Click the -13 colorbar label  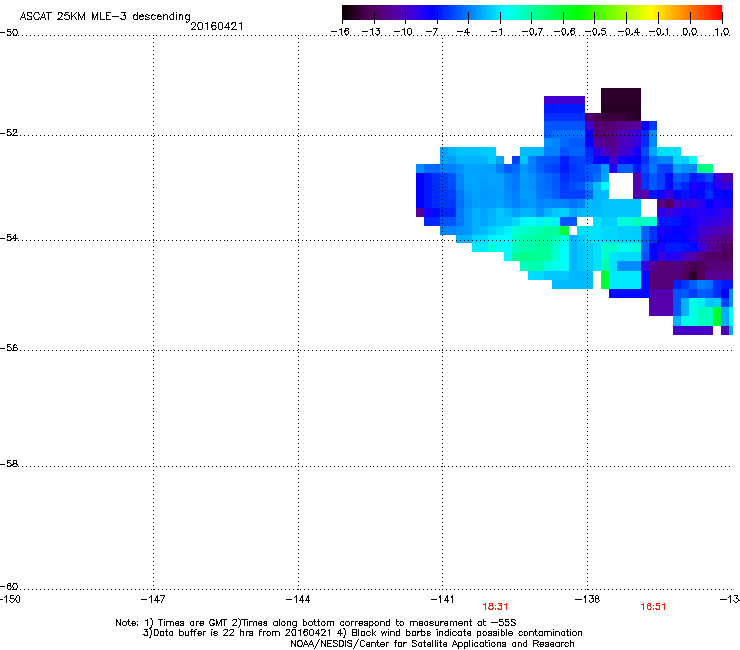pos(371,32)
